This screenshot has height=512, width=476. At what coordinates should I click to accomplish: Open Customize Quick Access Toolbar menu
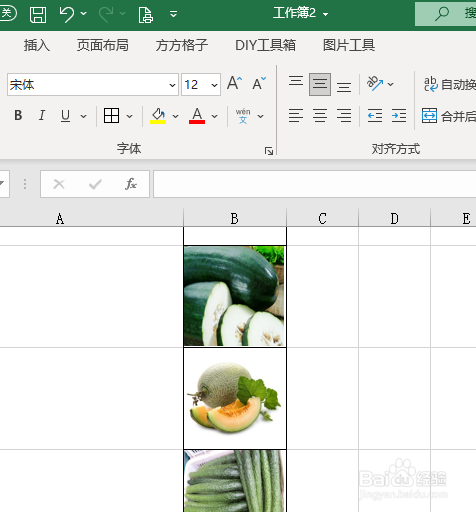click(173, 14)
